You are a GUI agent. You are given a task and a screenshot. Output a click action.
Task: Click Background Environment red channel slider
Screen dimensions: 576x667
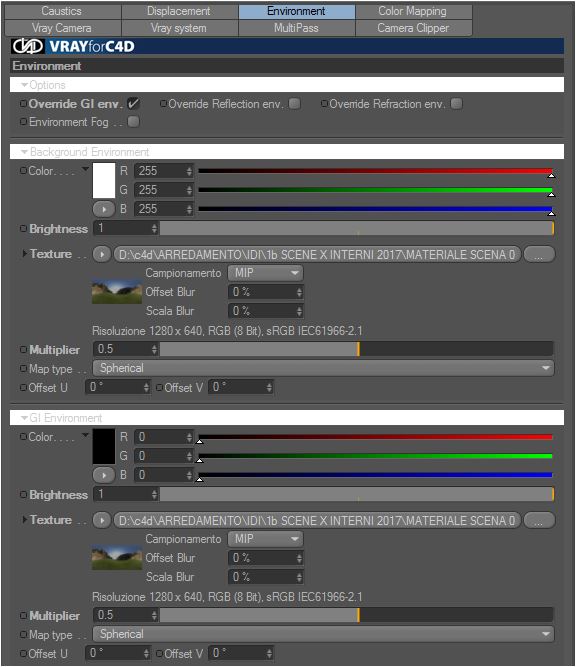pyautogui.click(x=376, y=171)
